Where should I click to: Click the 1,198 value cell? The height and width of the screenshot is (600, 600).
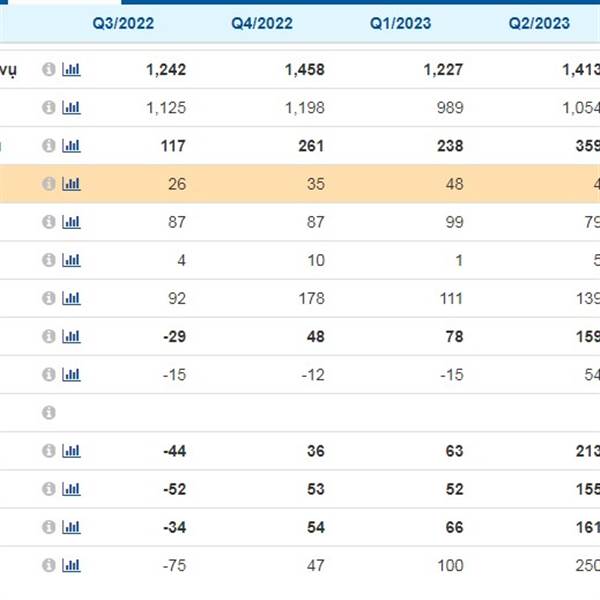coord(305,108)
